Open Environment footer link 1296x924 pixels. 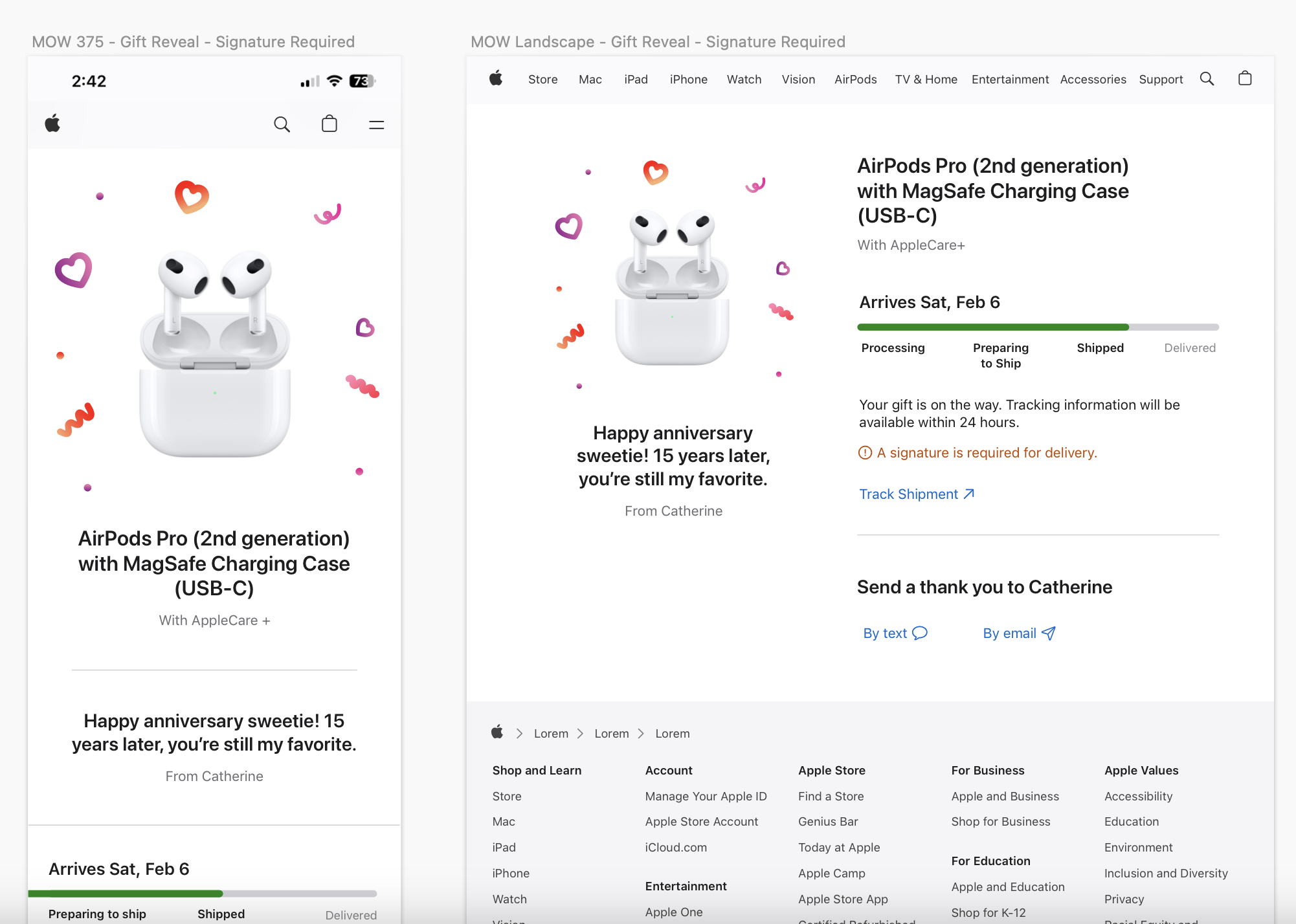(1139, 848)
